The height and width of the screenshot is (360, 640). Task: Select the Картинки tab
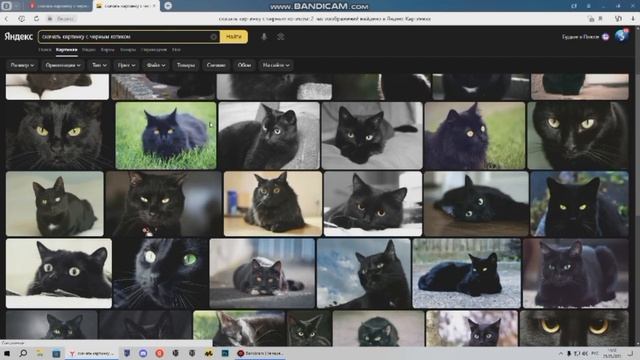pos(67,50)
